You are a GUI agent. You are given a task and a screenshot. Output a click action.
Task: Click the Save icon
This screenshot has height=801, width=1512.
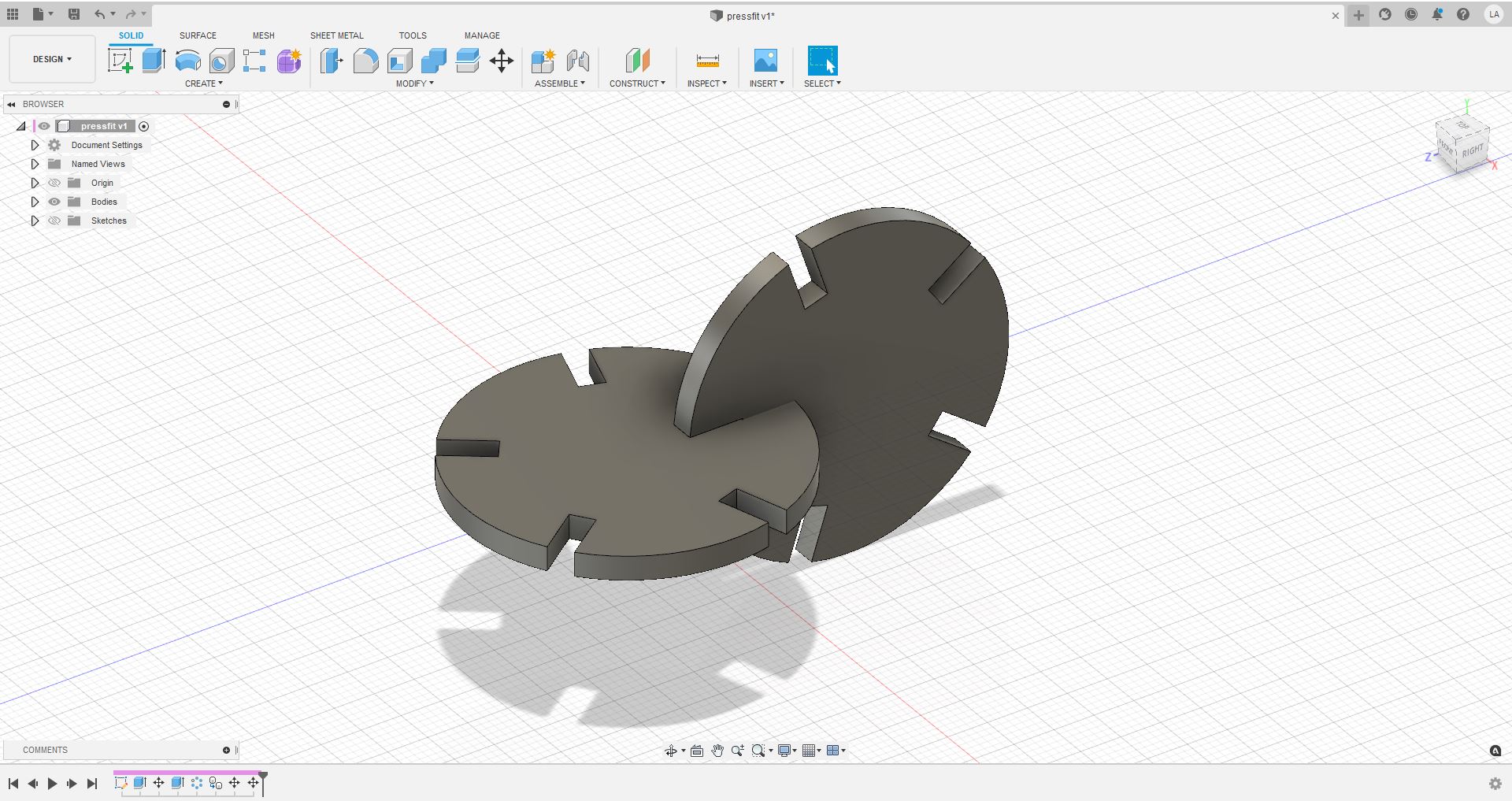pos(73,14)
